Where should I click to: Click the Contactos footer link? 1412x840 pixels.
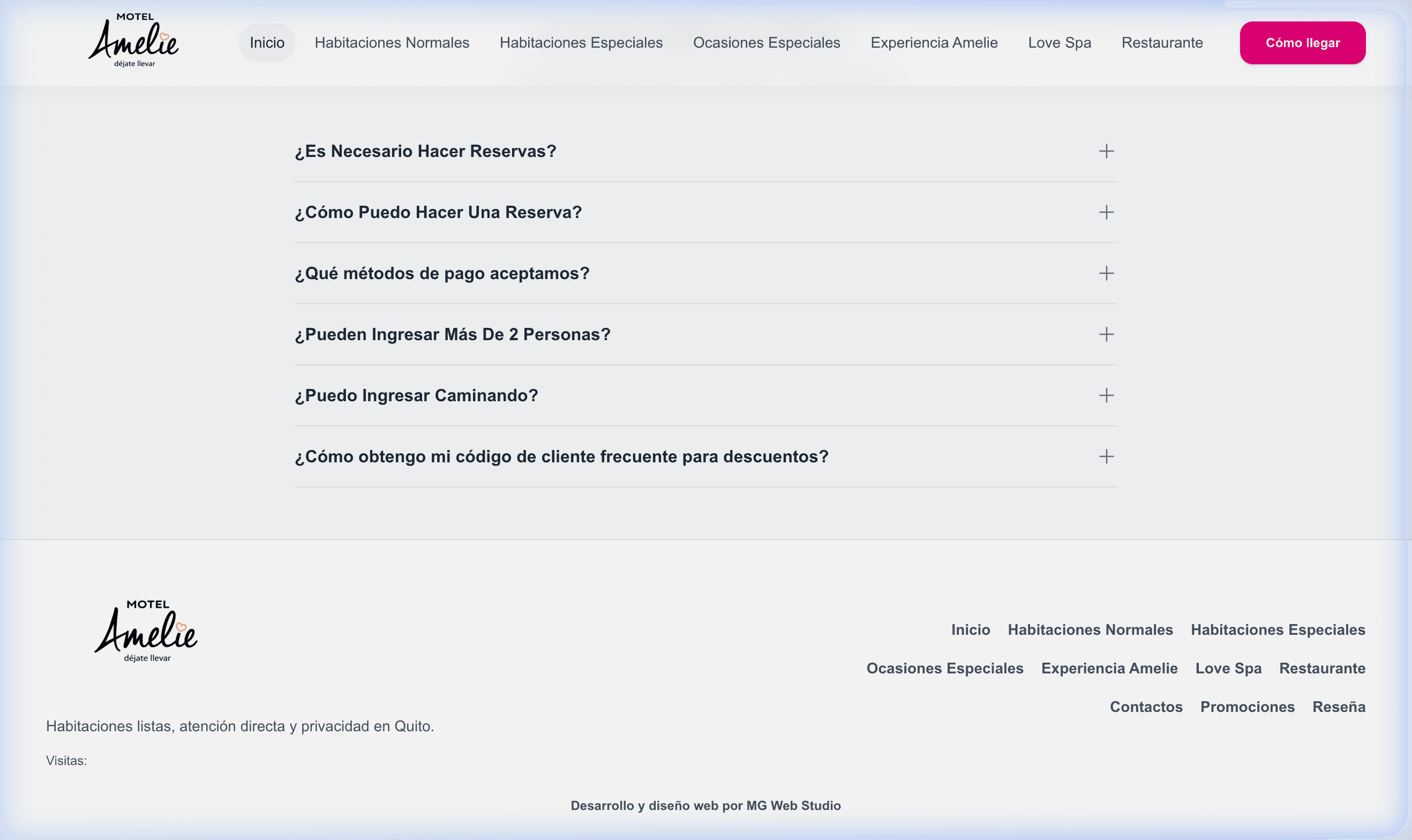[1145, 707]
